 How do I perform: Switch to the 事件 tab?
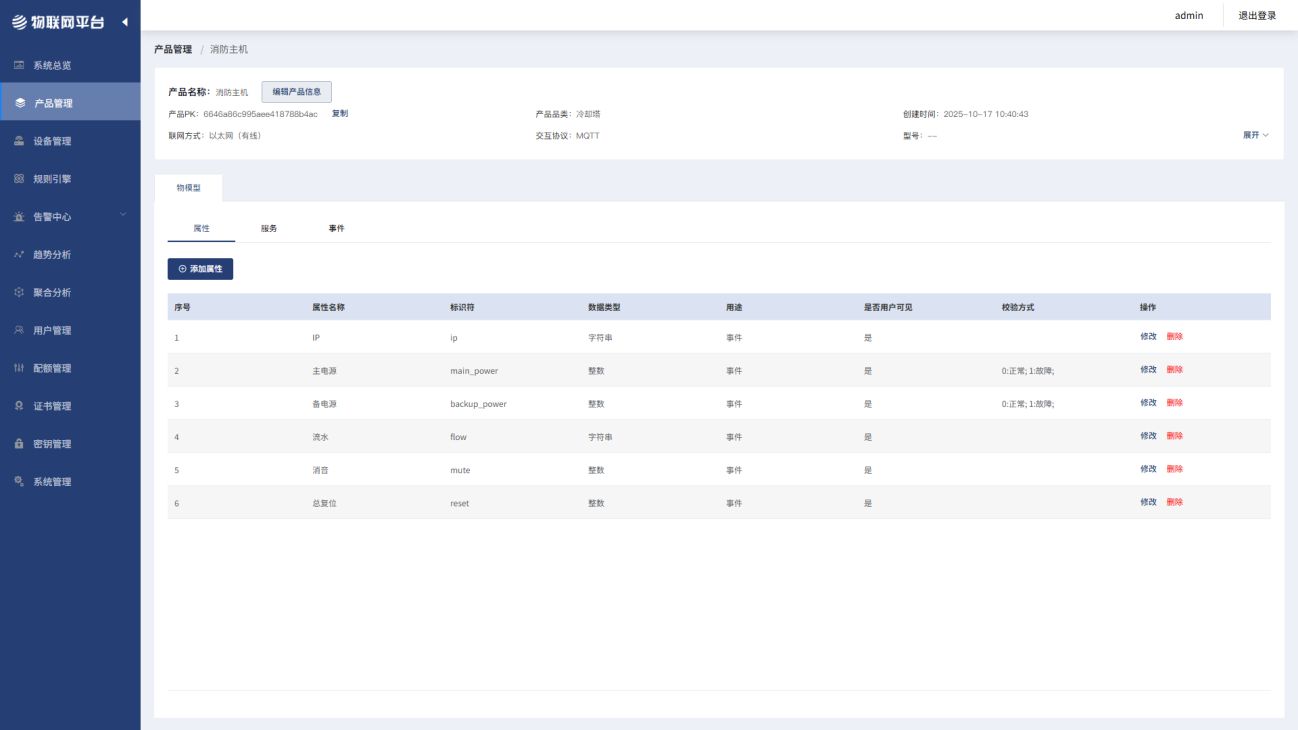click(336, 229)
